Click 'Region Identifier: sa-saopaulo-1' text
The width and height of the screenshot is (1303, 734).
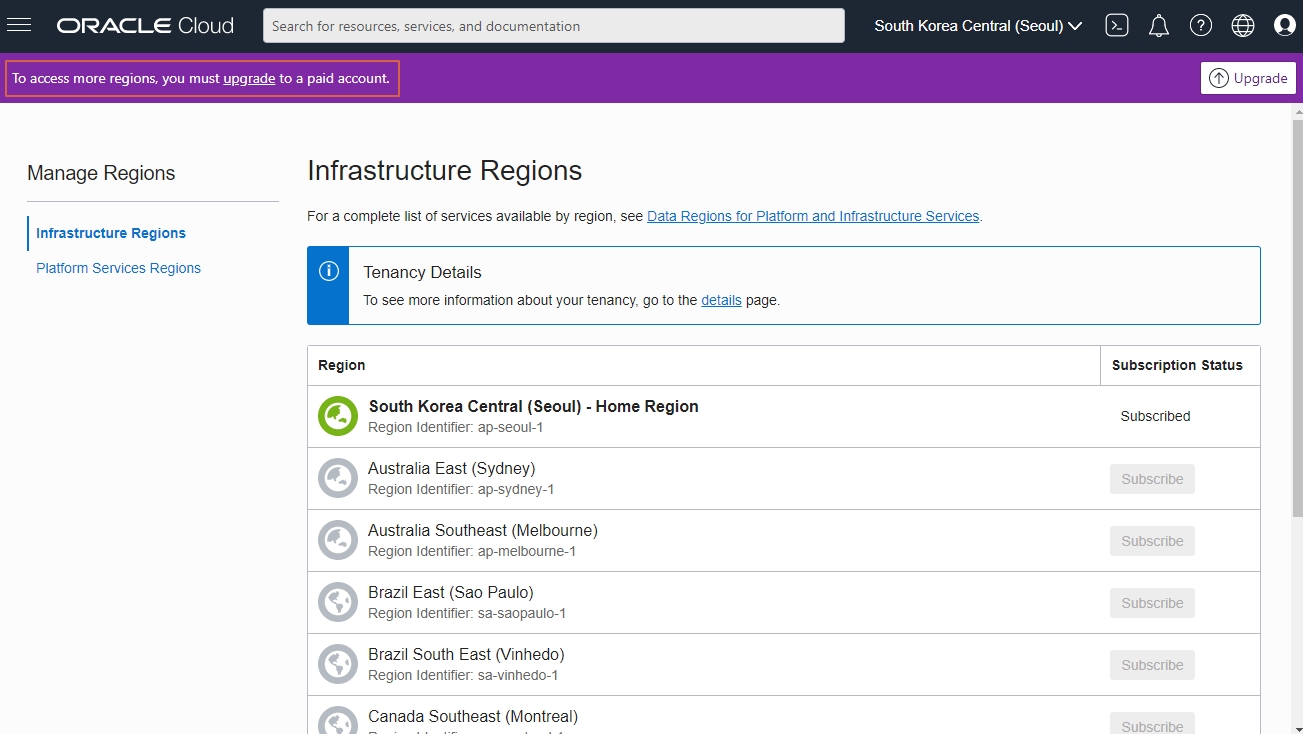click(x=467, y=613)
